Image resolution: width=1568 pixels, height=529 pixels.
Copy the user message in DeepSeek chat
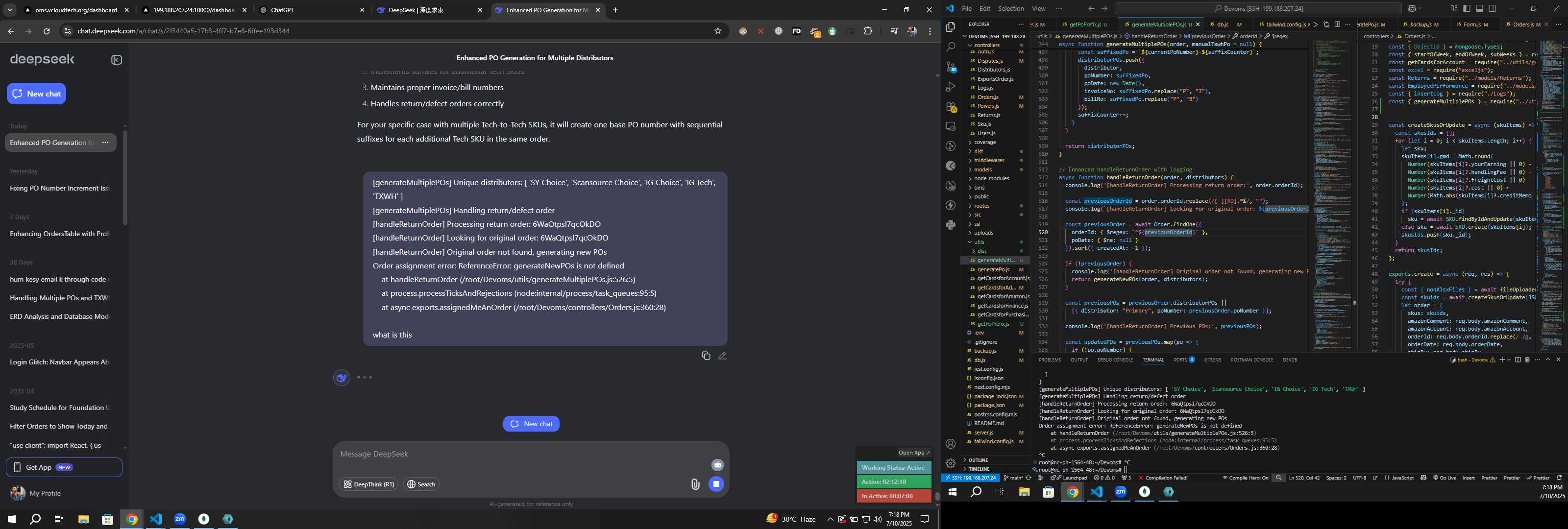706,356
